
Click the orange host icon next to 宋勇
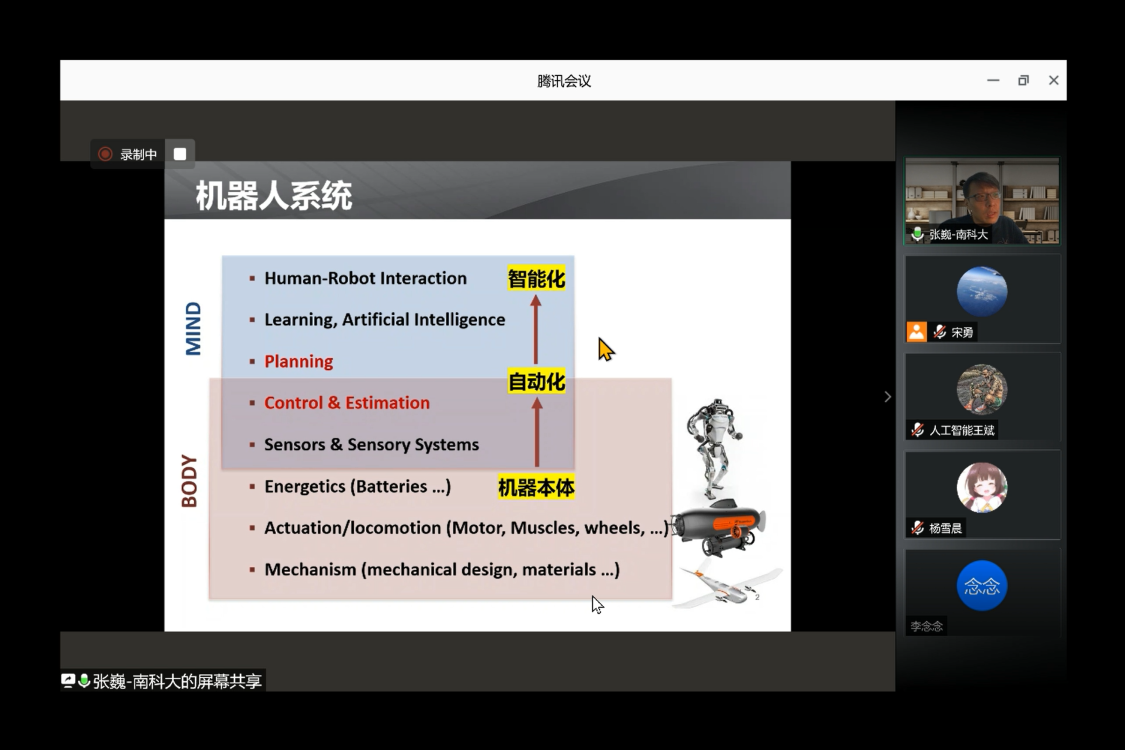click(x=917, y=332)
